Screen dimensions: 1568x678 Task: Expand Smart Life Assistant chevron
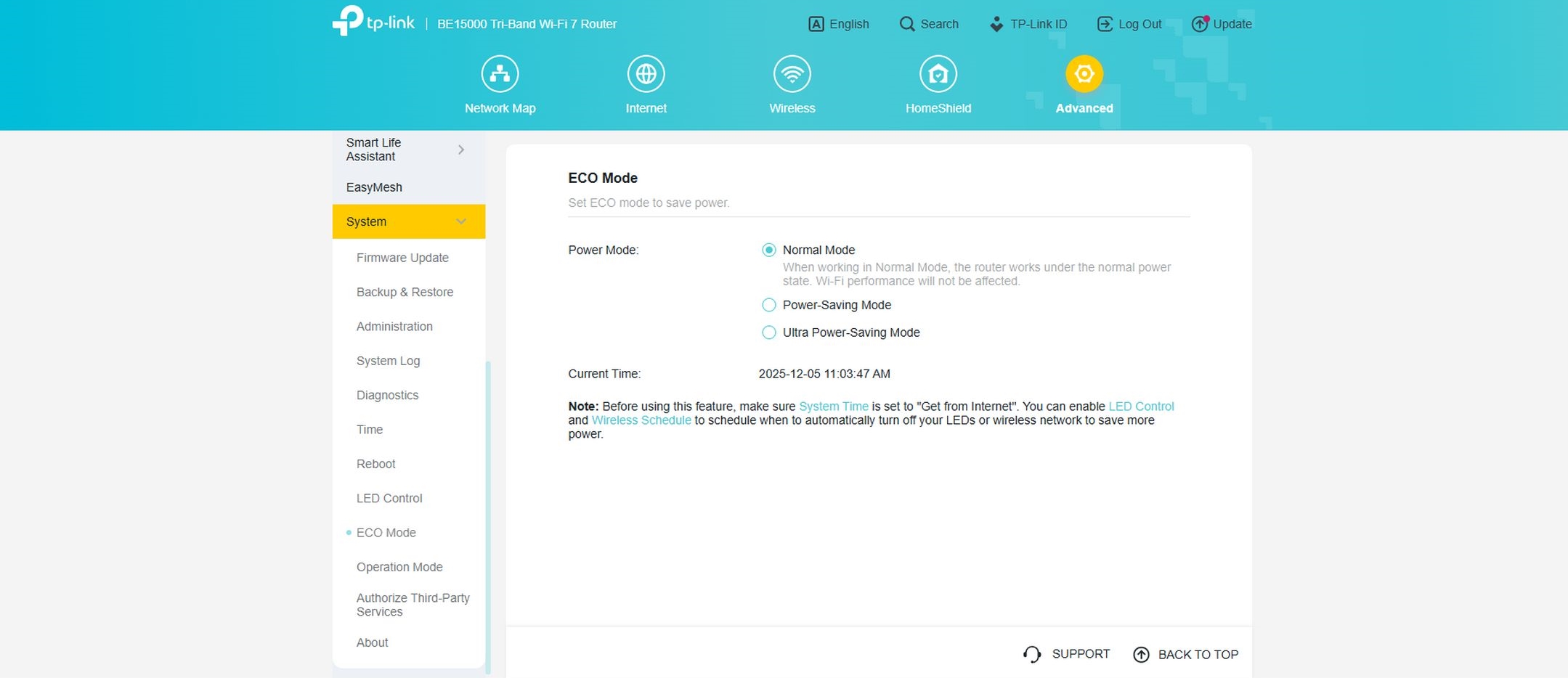(460, 150)
